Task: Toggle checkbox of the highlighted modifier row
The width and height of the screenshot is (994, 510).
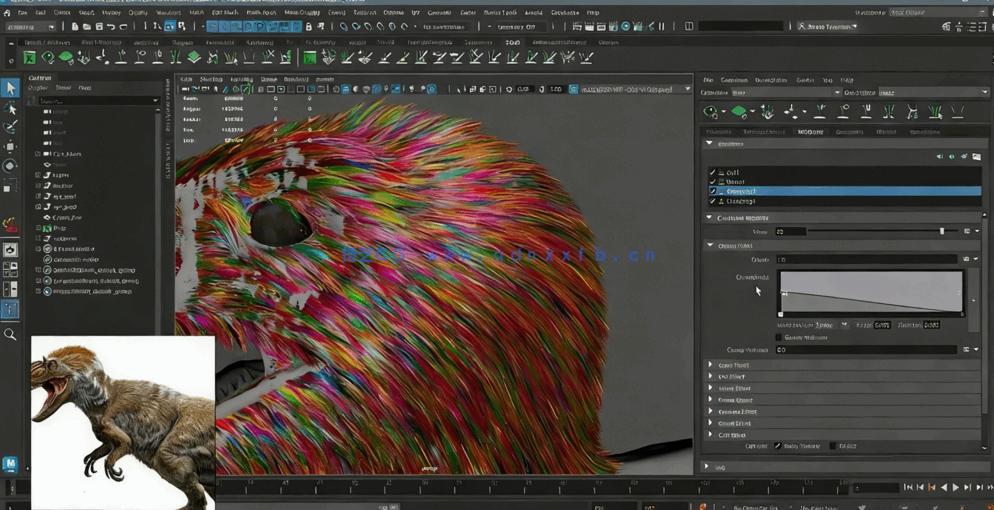Action: [713, 191]
